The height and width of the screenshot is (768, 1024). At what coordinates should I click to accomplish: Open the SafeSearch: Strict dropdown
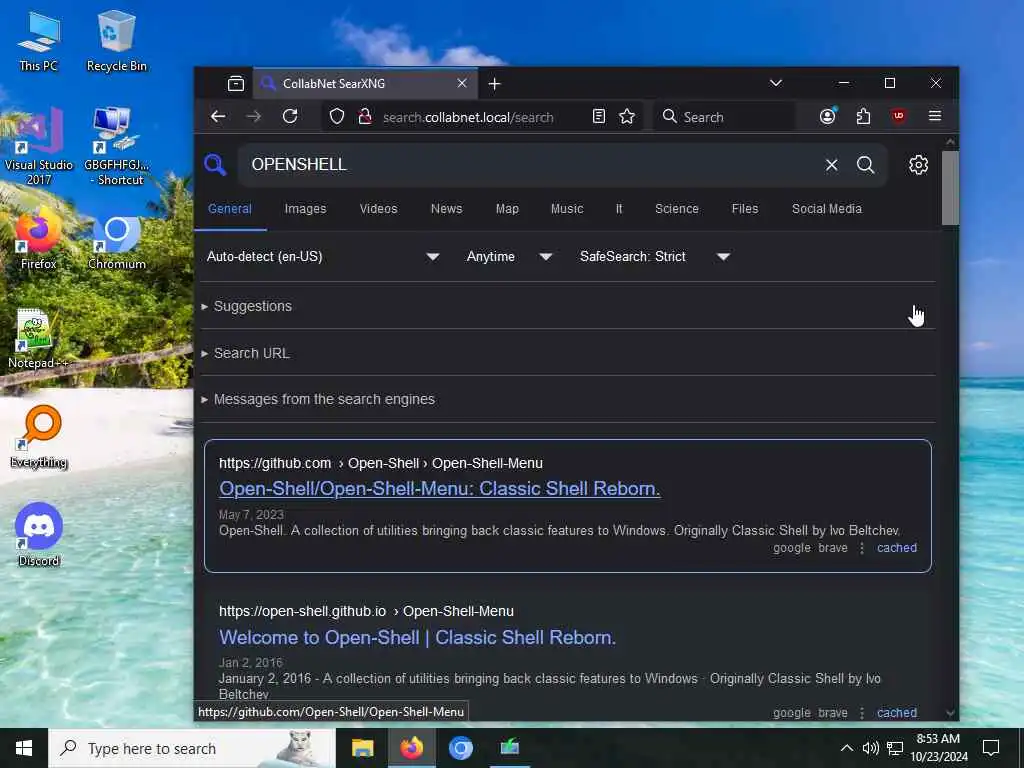[654, 257]
